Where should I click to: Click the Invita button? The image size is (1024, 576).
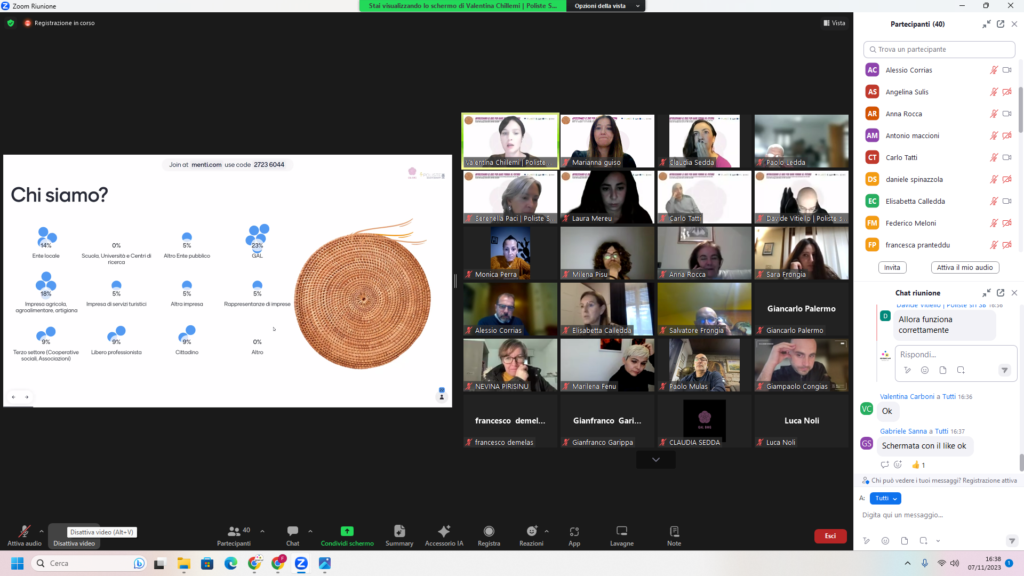[892, 267]
